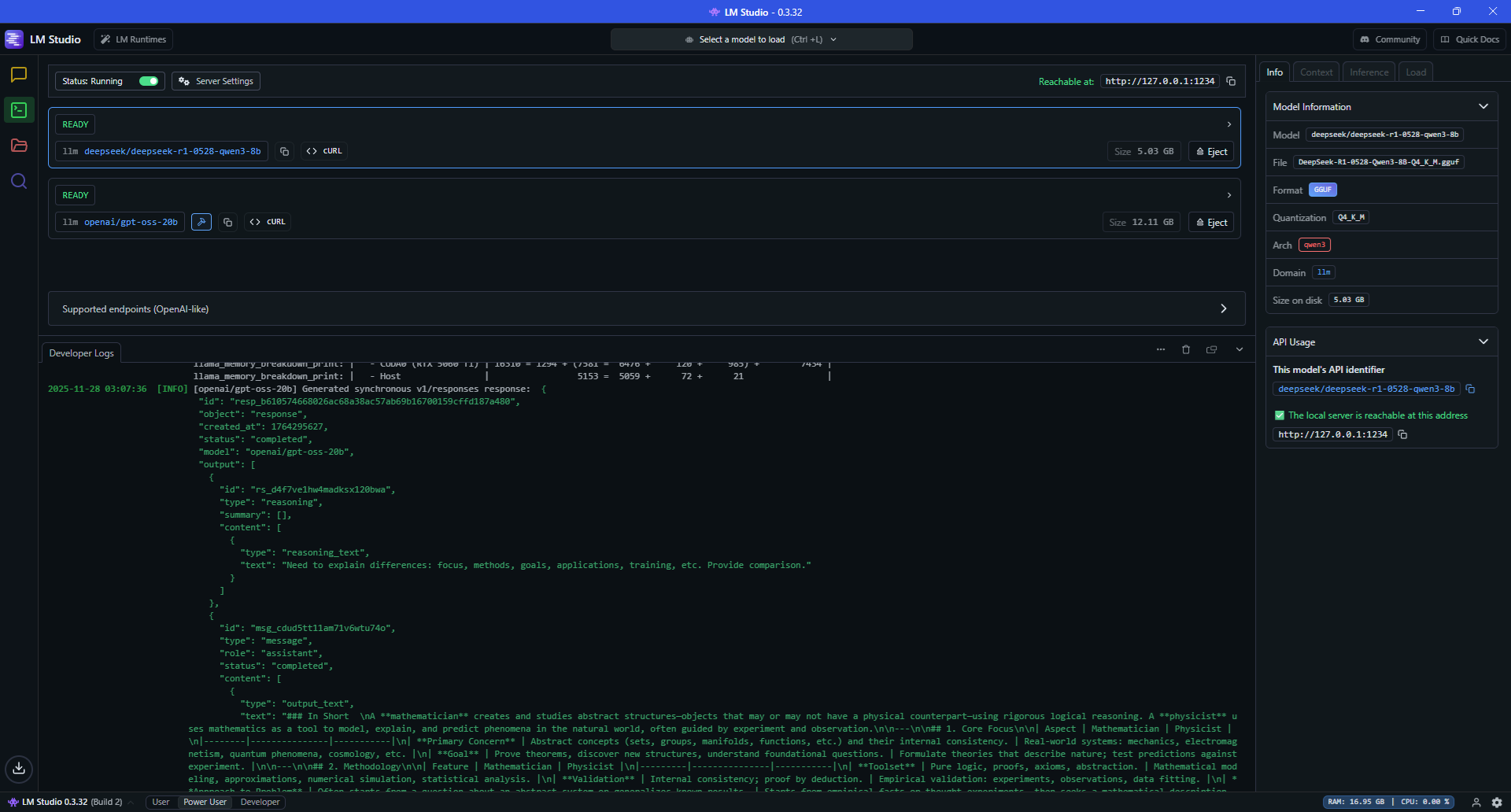Screen dimensions: 1511x812
Task: Show cURL for deepseek-r1-0528-qwen3-8b
Action: [x=324, y=151]
